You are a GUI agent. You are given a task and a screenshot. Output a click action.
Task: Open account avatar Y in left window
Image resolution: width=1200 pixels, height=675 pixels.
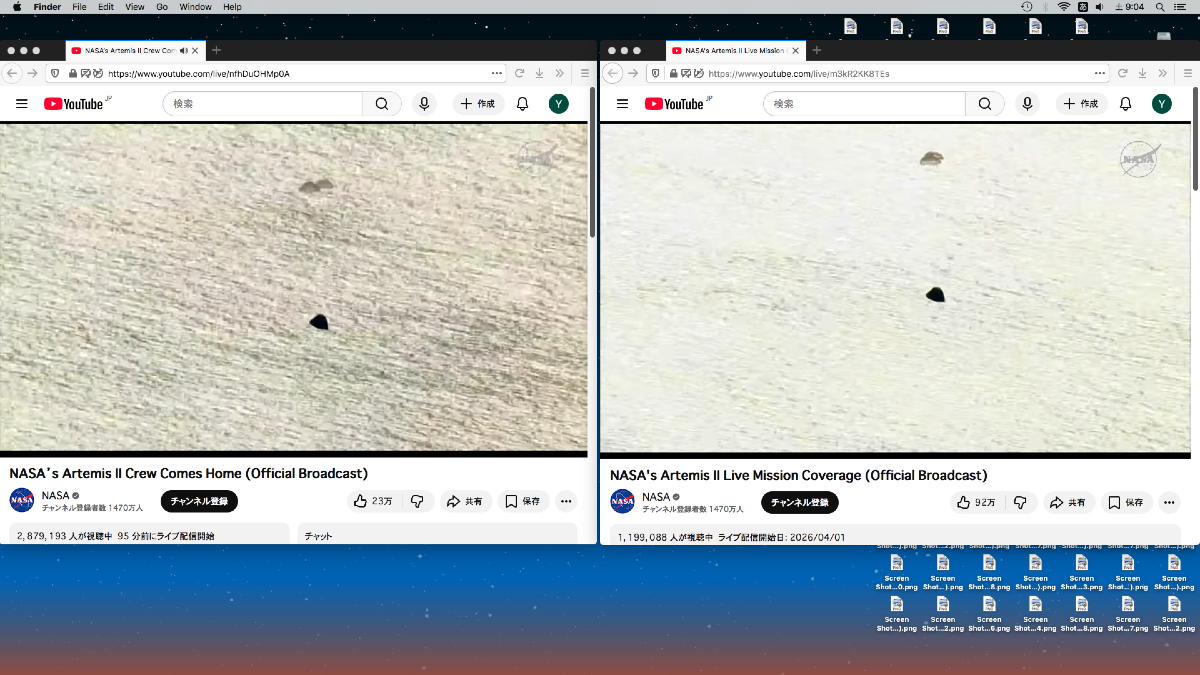[x=559, y=104]
